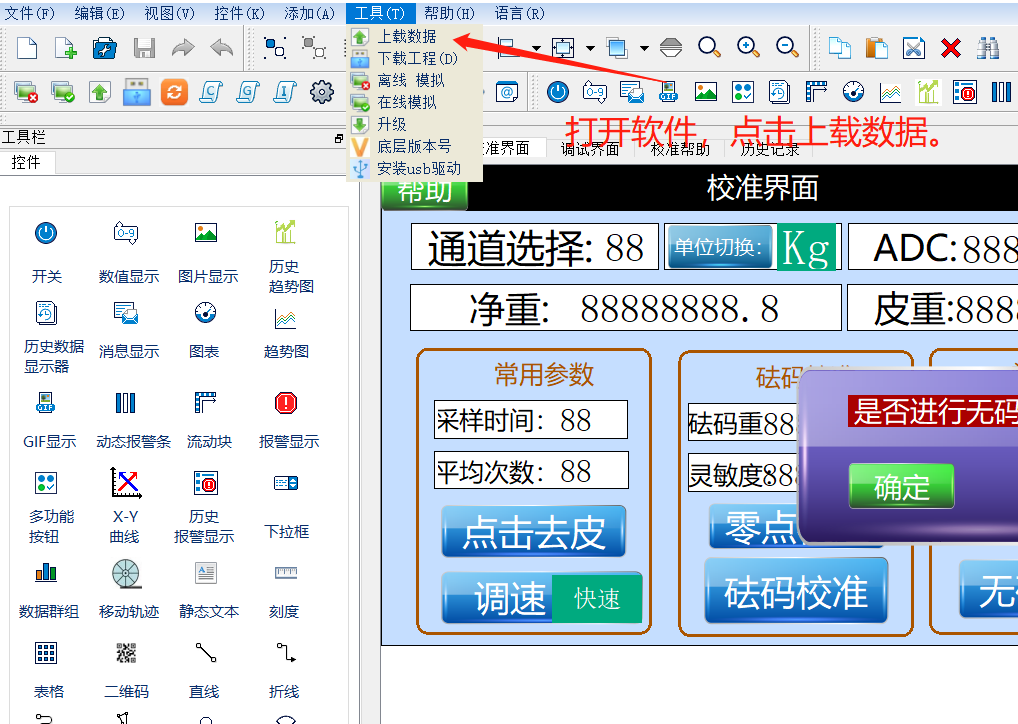Choose 离线模拟 from the tools menu
The height and width of the screenshot is (724, 1018).
[415, 81]
